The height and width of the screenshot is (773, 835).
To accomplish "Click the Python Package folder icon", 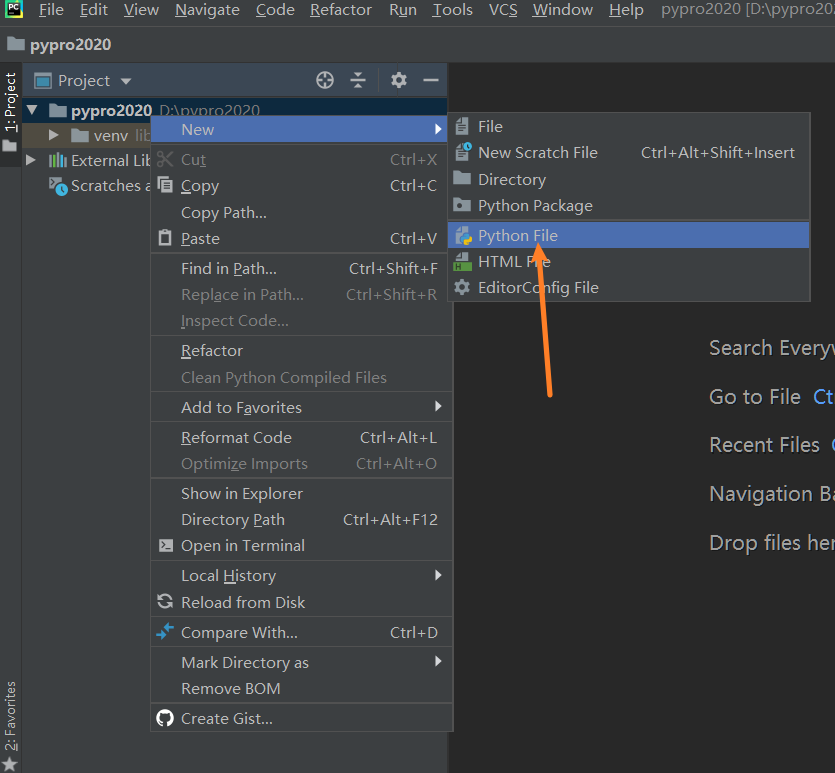I will tap(462, 205).
